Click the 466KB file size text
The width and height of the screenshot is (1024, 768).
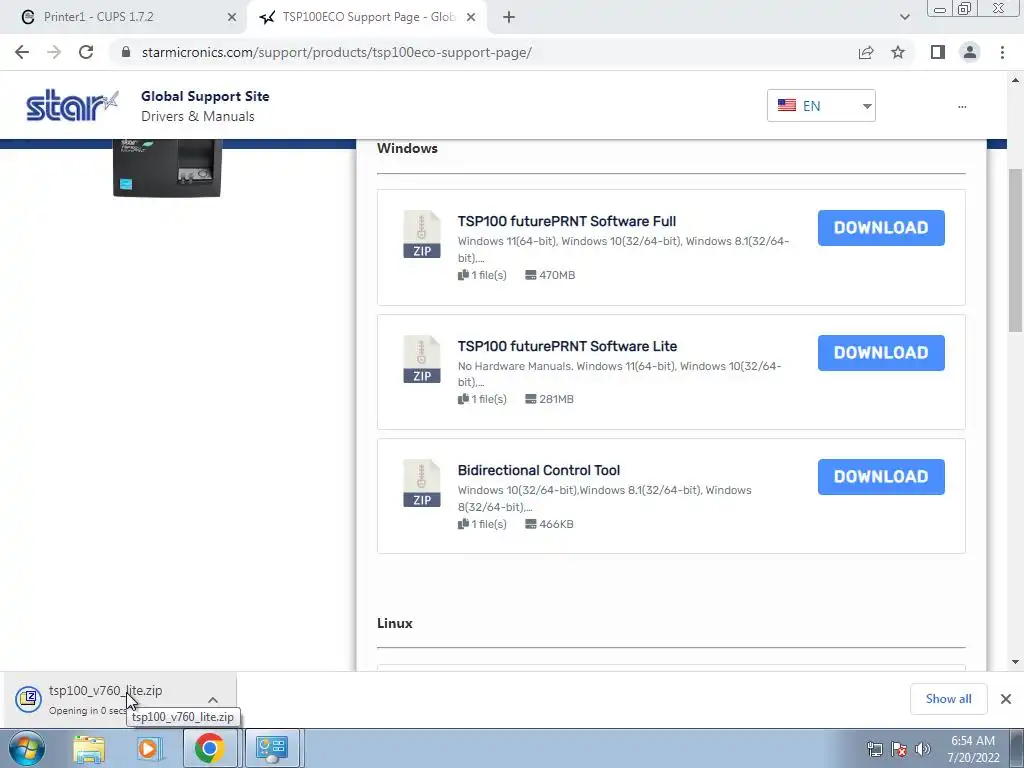coord(556,524)
